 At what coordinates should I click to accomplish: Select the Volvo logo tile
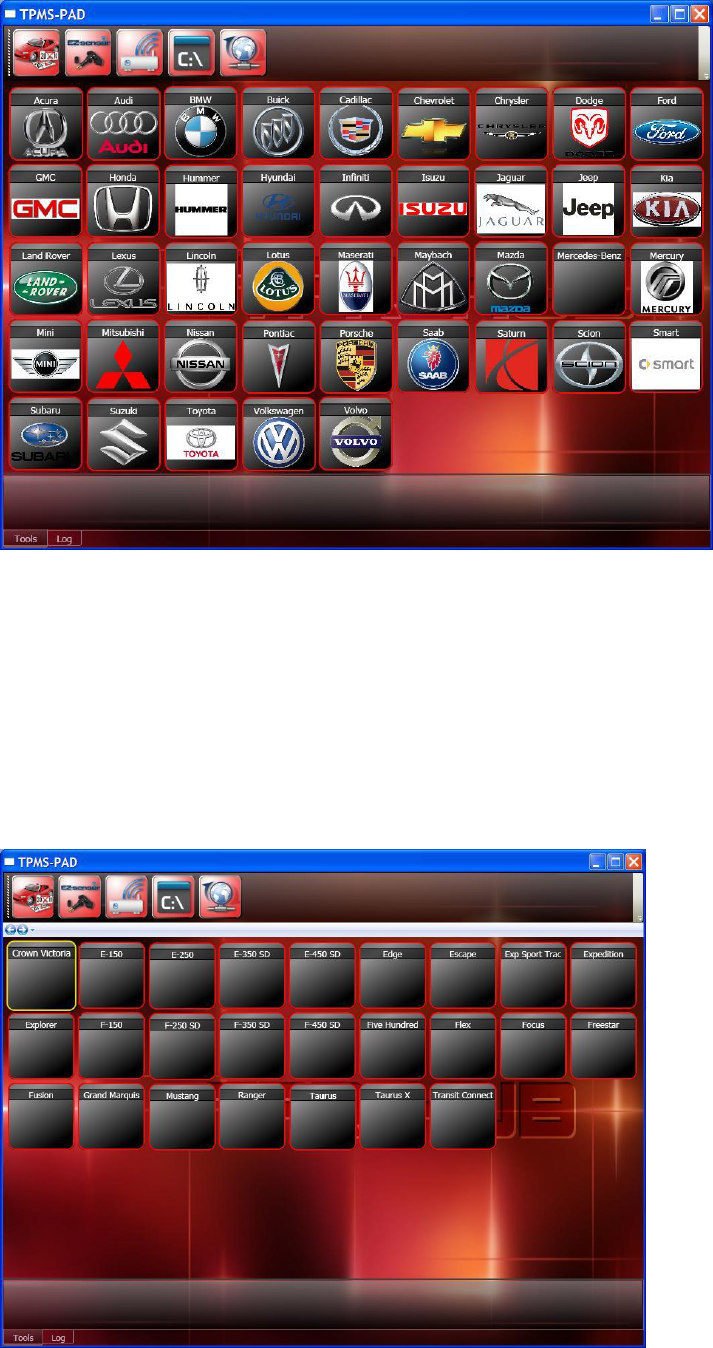pyautogui.click(x=357, y=435)
